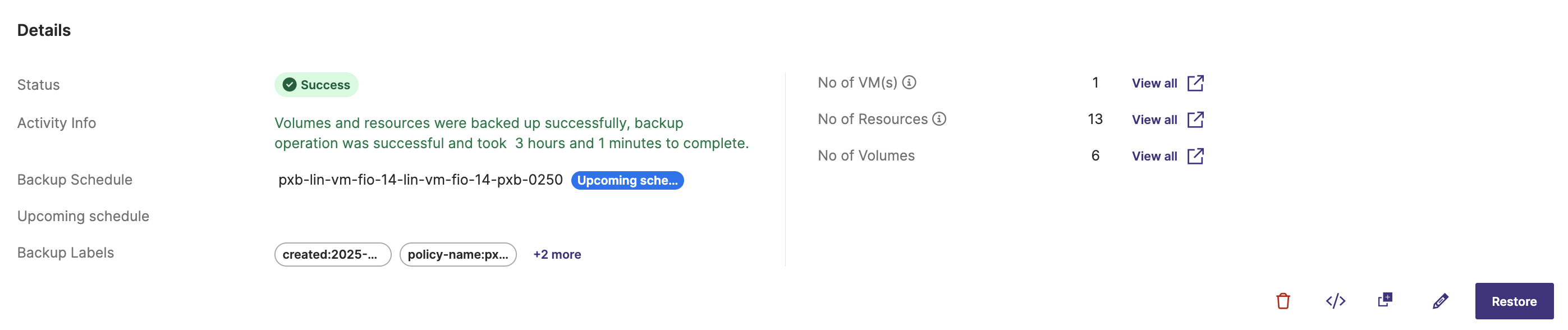This screenshot has height=330, width=1568.
Task: View all VMs link
Action: pyautogui.click(x=1154, y=84)
